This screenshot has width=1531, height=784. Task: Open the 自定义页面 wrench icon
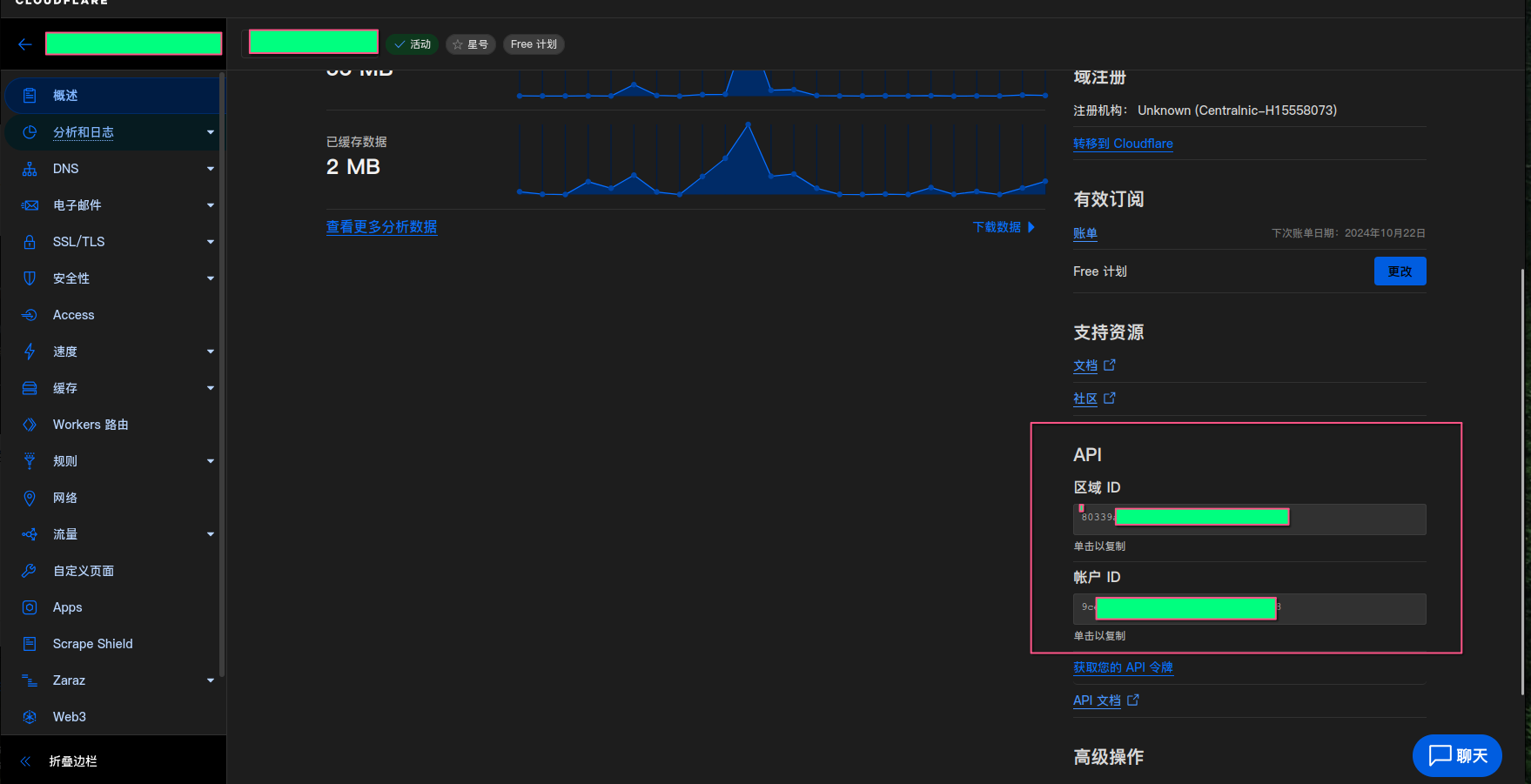pos(30,571)
